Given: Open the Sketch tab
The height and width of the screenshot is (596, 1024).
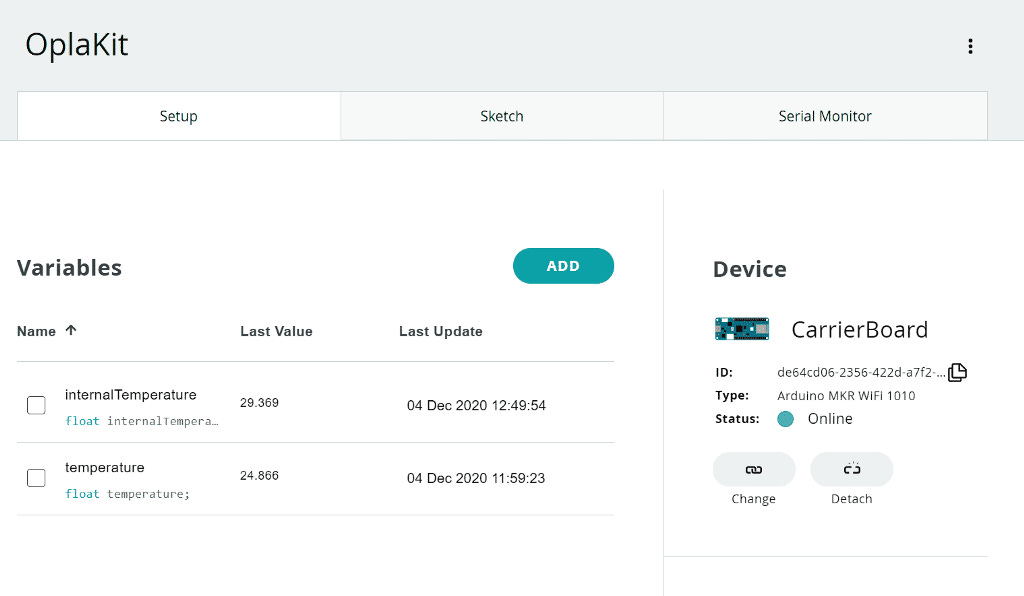Looking at the screenshot, I should tap(502, 116).
